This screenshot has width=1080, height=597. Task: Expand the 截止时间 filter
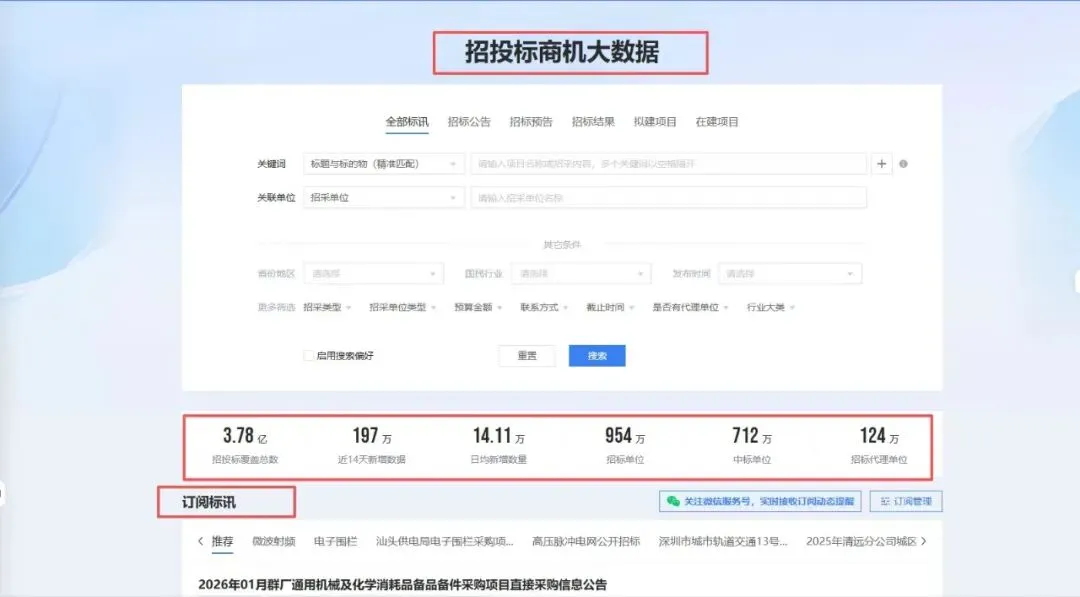pyautogui.click(x=610, y=307)
